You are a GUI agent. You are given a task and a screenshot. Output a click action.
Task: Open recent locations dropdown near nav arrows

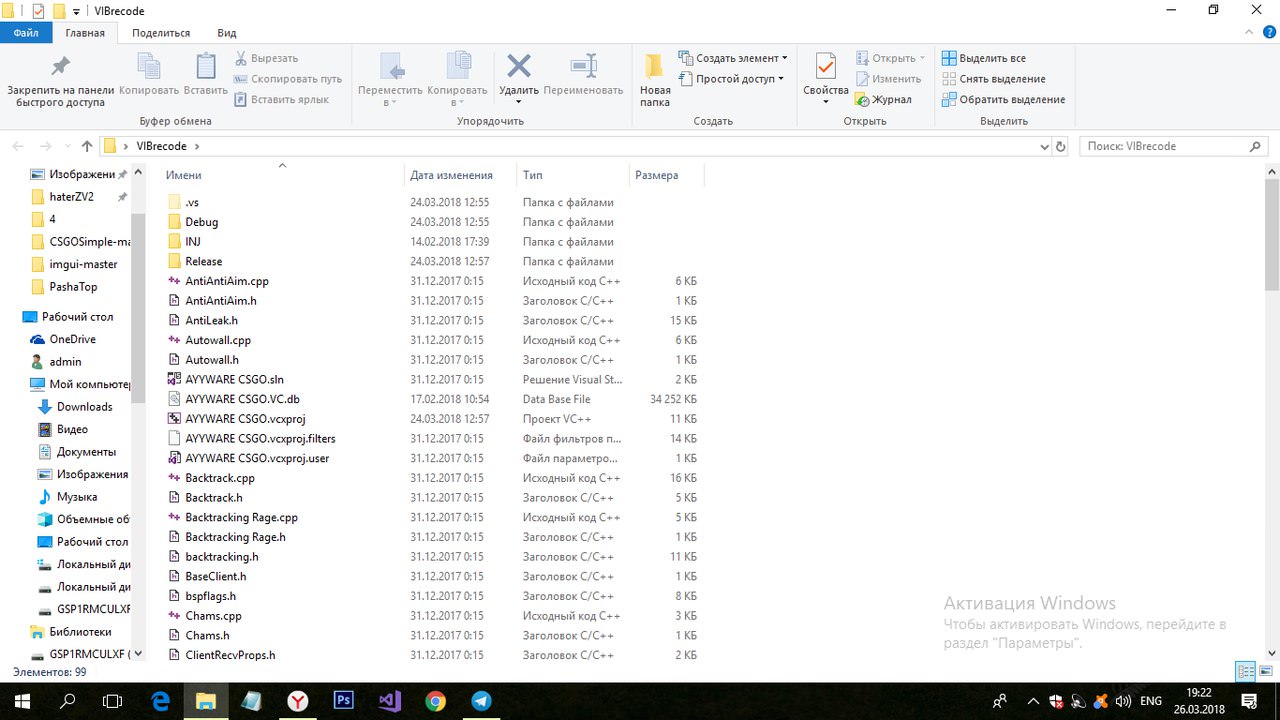[x=68, y=146]
